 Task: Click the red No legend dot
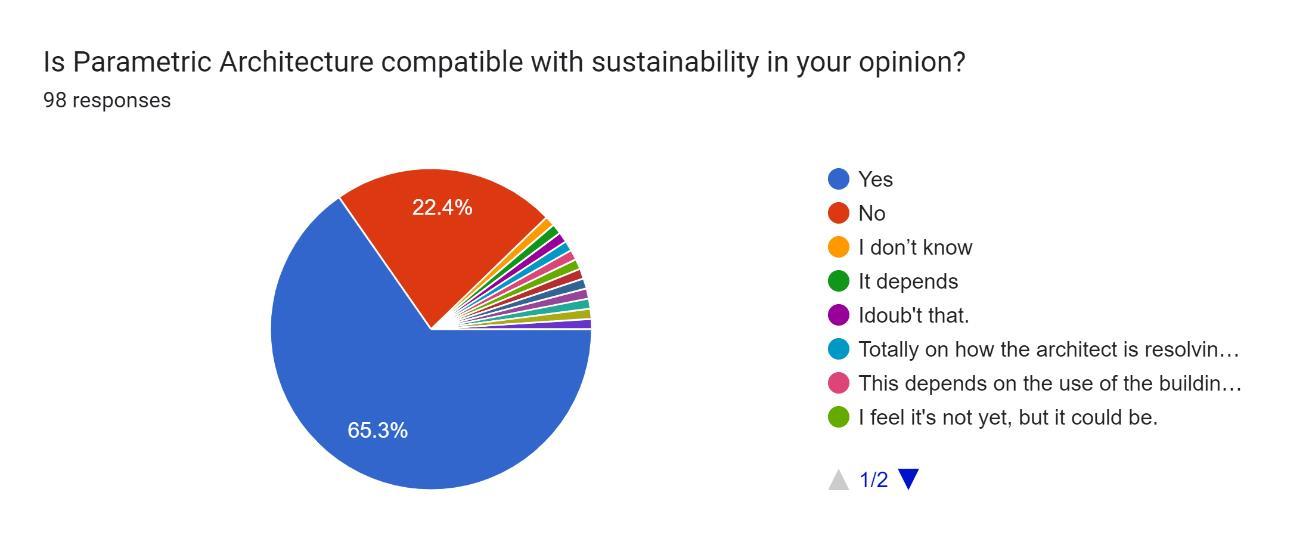tap(838, 213)
